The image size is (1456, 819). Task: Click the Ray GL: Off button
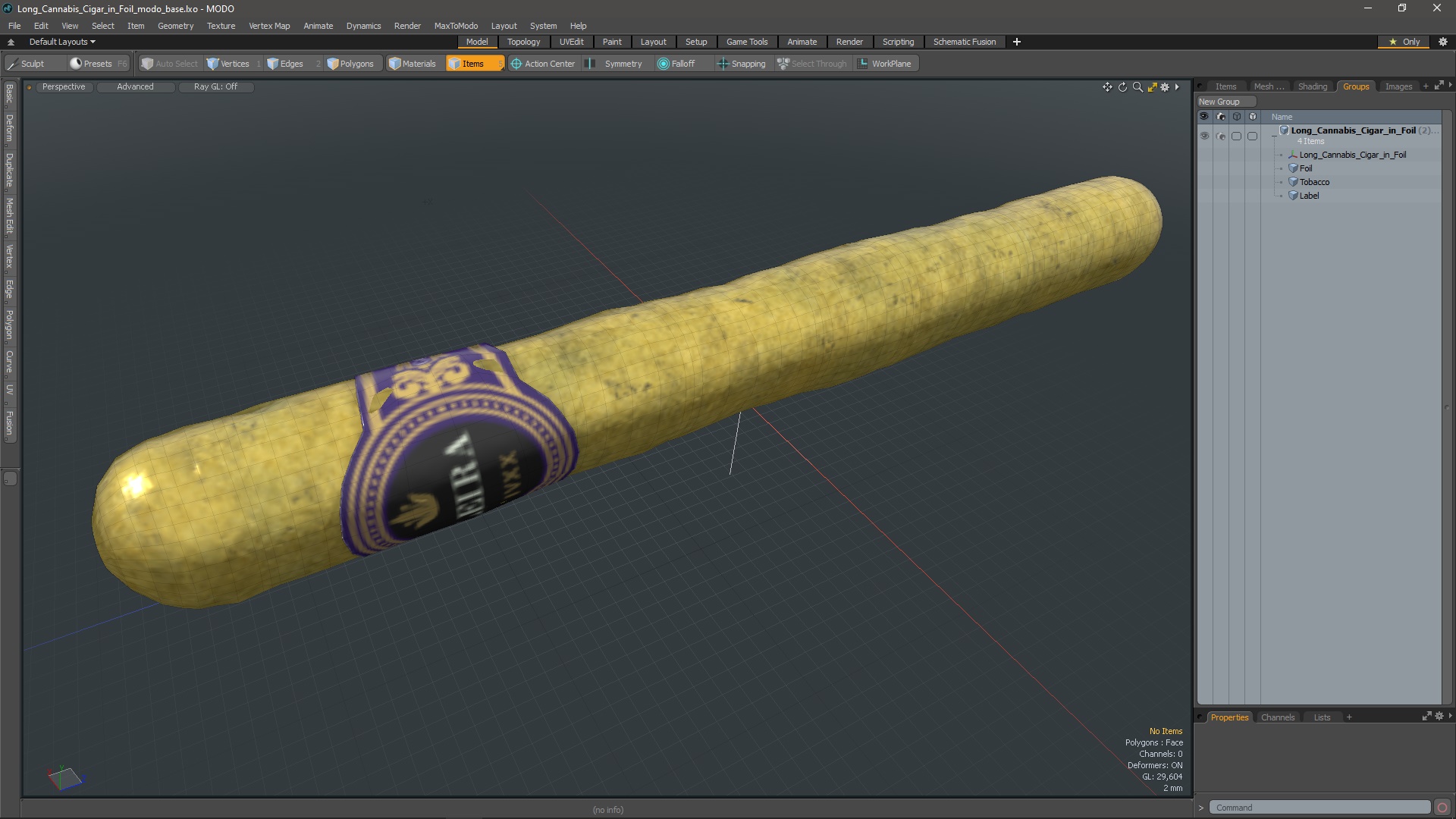tap(215, 86)
